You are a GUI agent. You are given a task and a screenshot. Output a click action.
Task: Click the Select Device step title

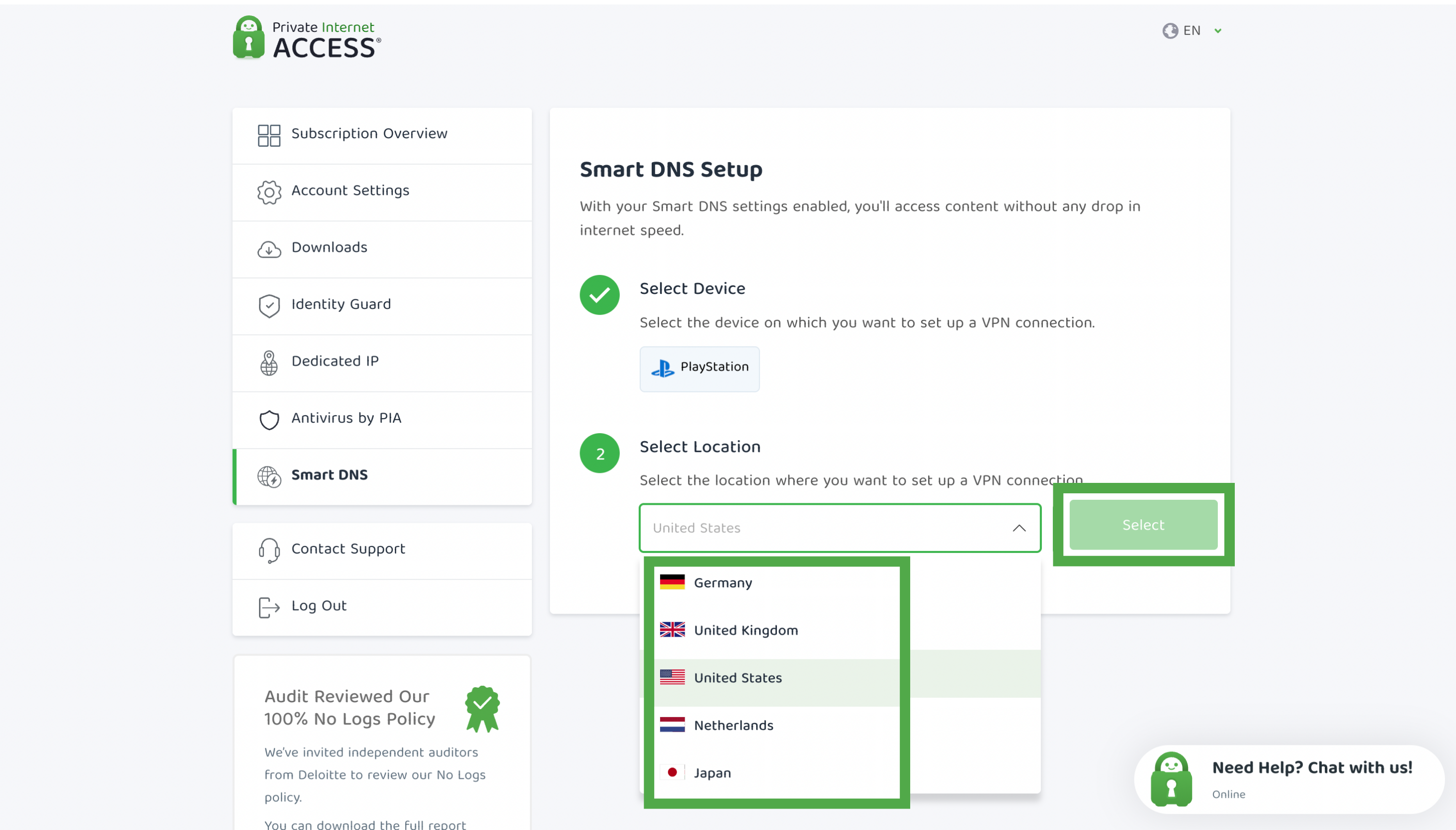pos(692,288)
